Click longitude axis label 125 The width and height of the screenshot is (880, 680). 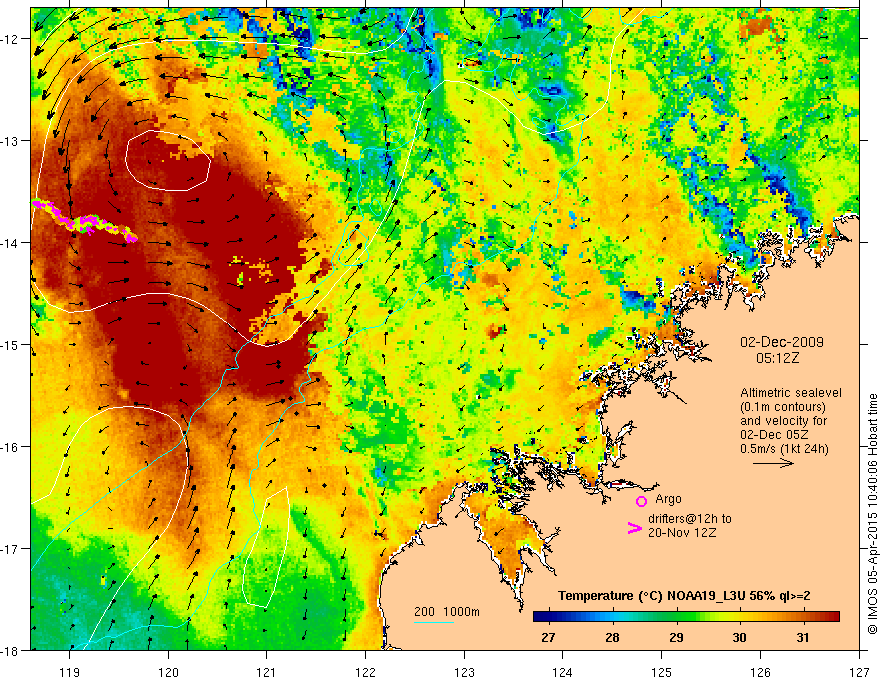[662, 672]
